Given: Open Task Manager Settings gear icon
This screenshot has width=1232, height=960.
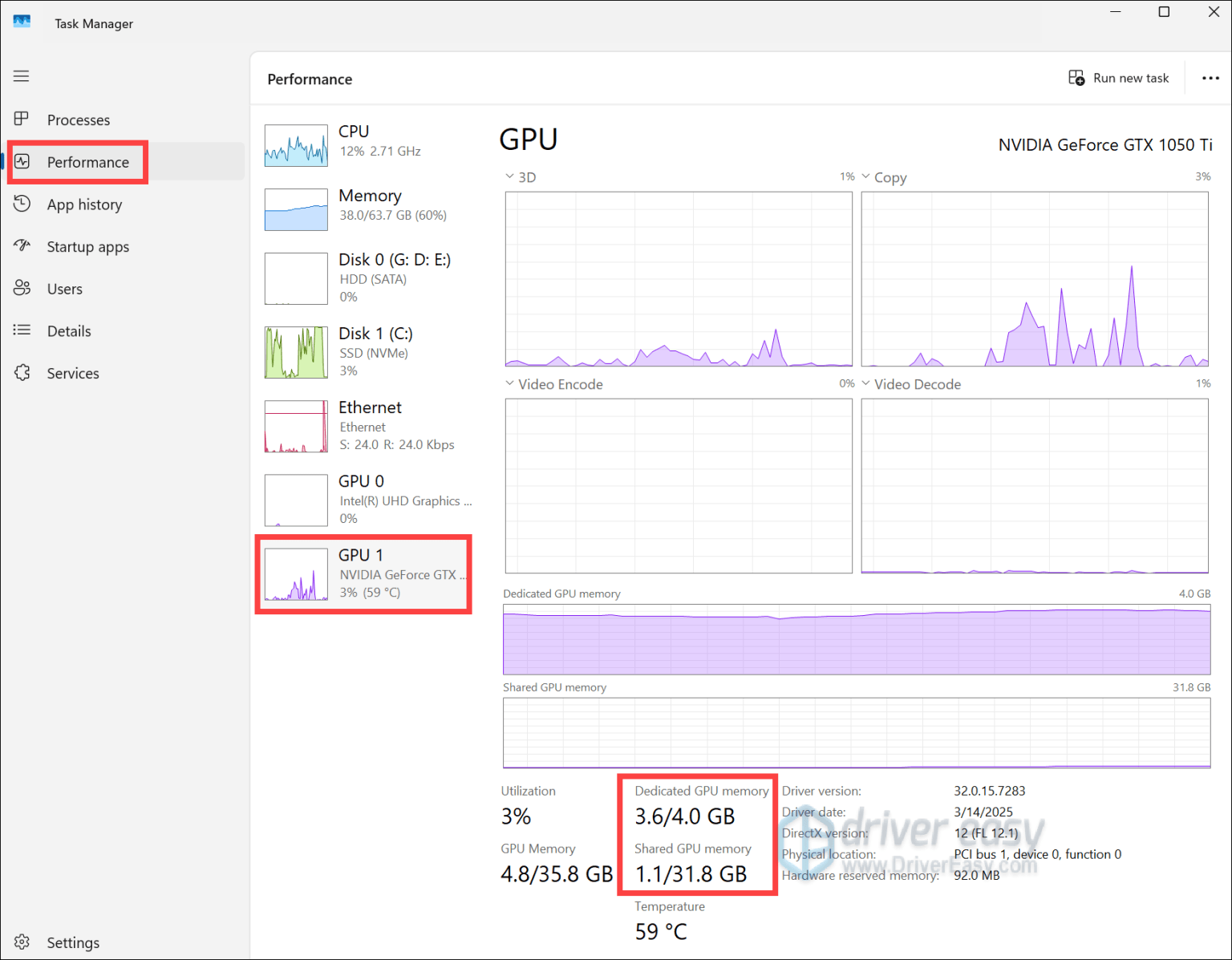Looking at the screenshot, I should tap(22, 942).
